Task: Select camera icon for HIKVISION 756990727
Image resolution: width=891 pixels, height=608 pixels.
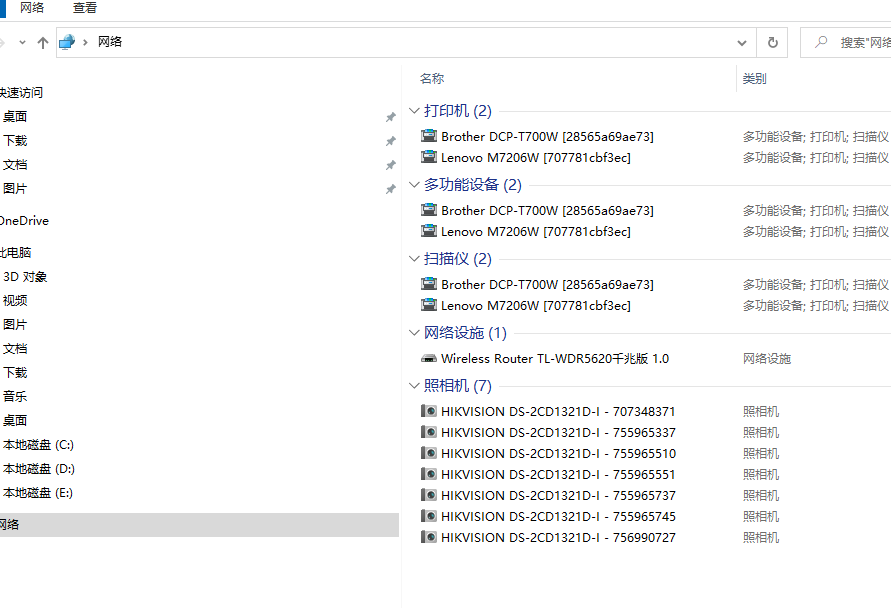Action: [429, 537]
